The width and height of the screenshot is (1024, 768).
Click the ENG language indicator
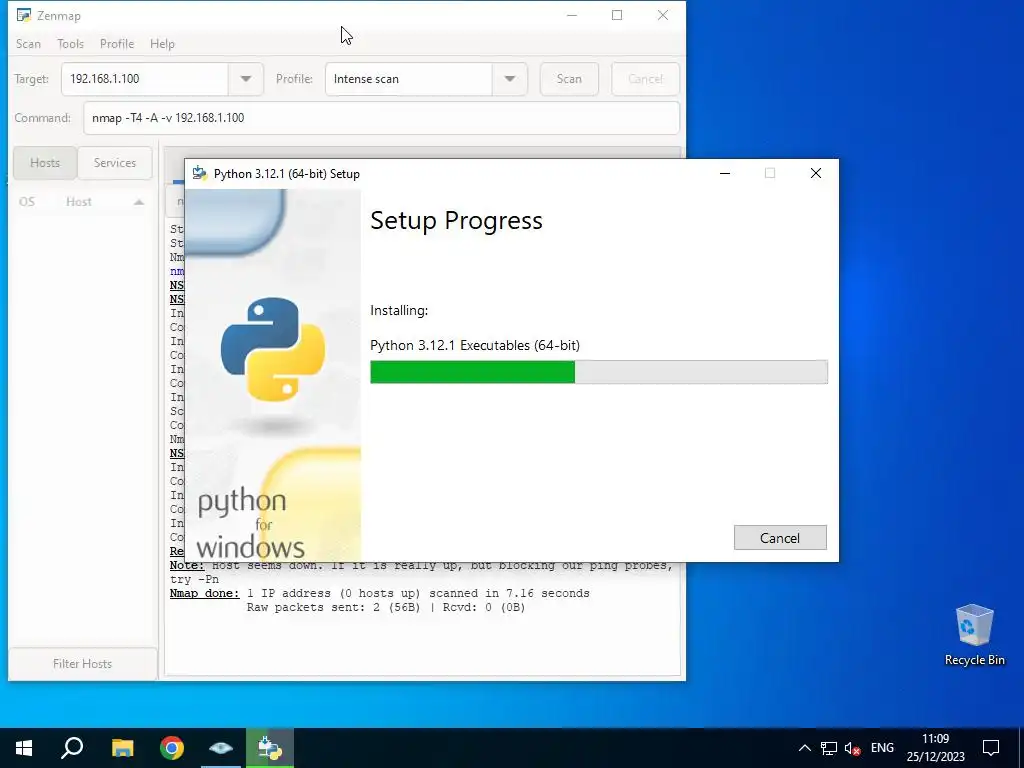[x=882, y=748]
